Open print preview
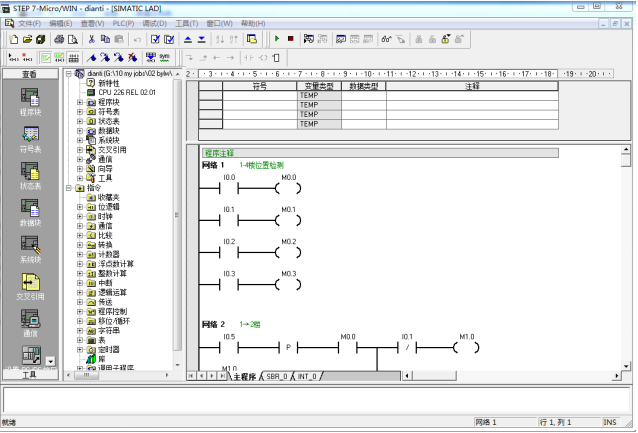Screen dimensions: 638x433 (73, 39)
